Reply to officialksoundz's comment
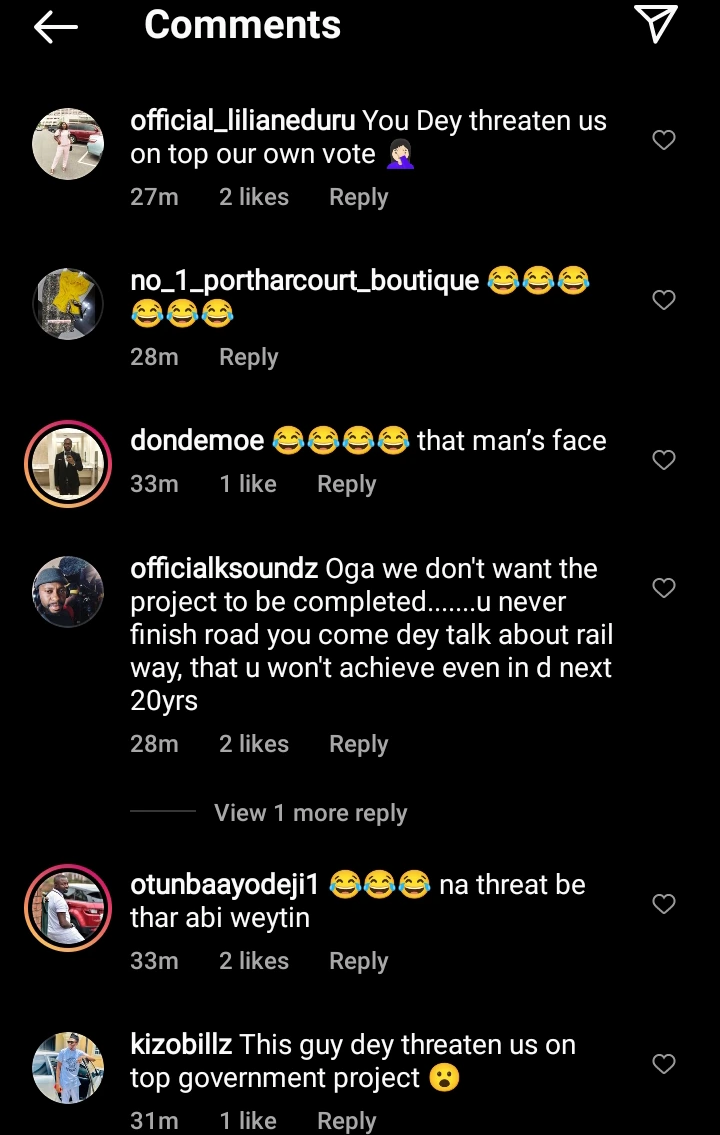 (358, 744)
